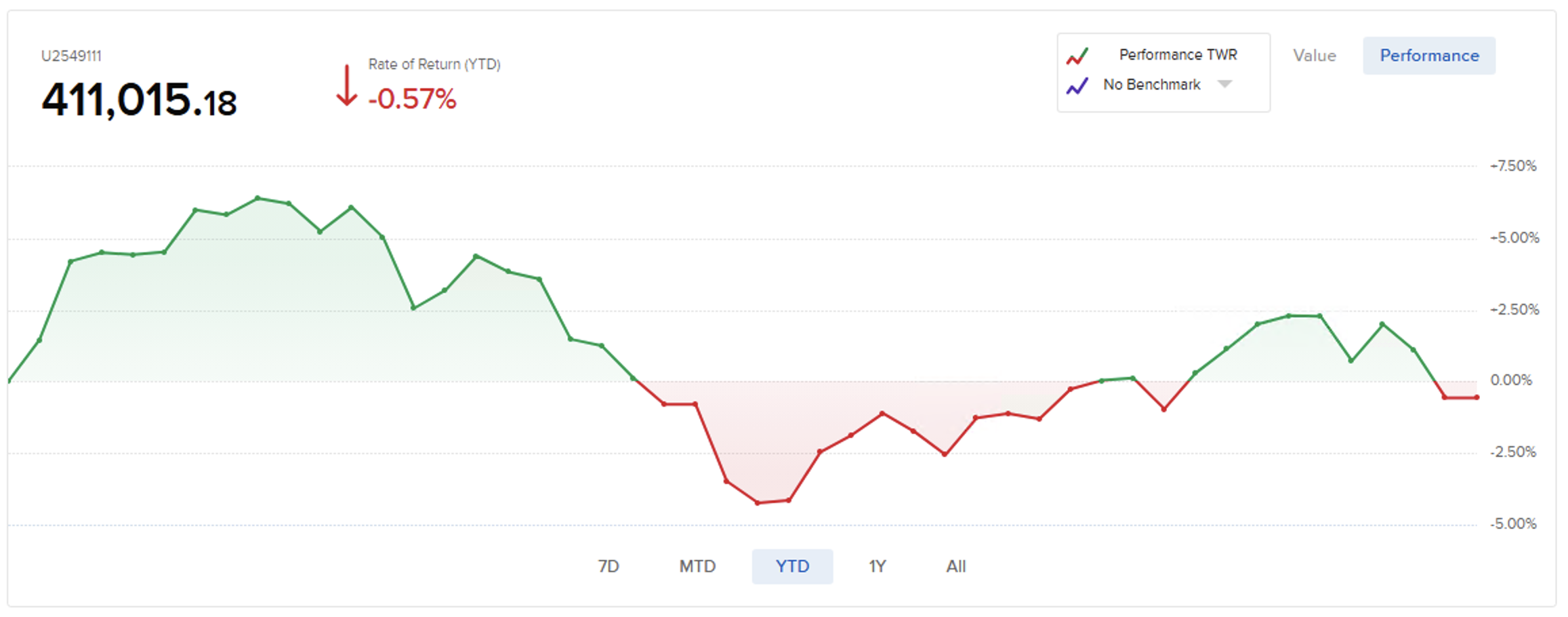1568x617 pixels.
Task: Select the YTD time range
Action: (792, 566)
